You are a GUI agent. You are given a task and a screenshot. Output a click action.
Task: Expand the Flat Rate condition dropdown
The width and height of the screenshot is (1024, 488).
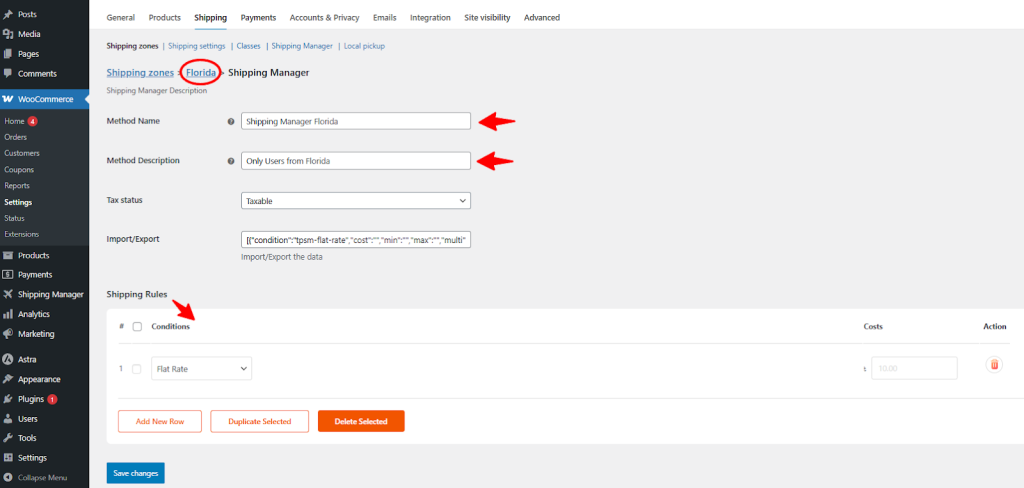tap(202, 369)
